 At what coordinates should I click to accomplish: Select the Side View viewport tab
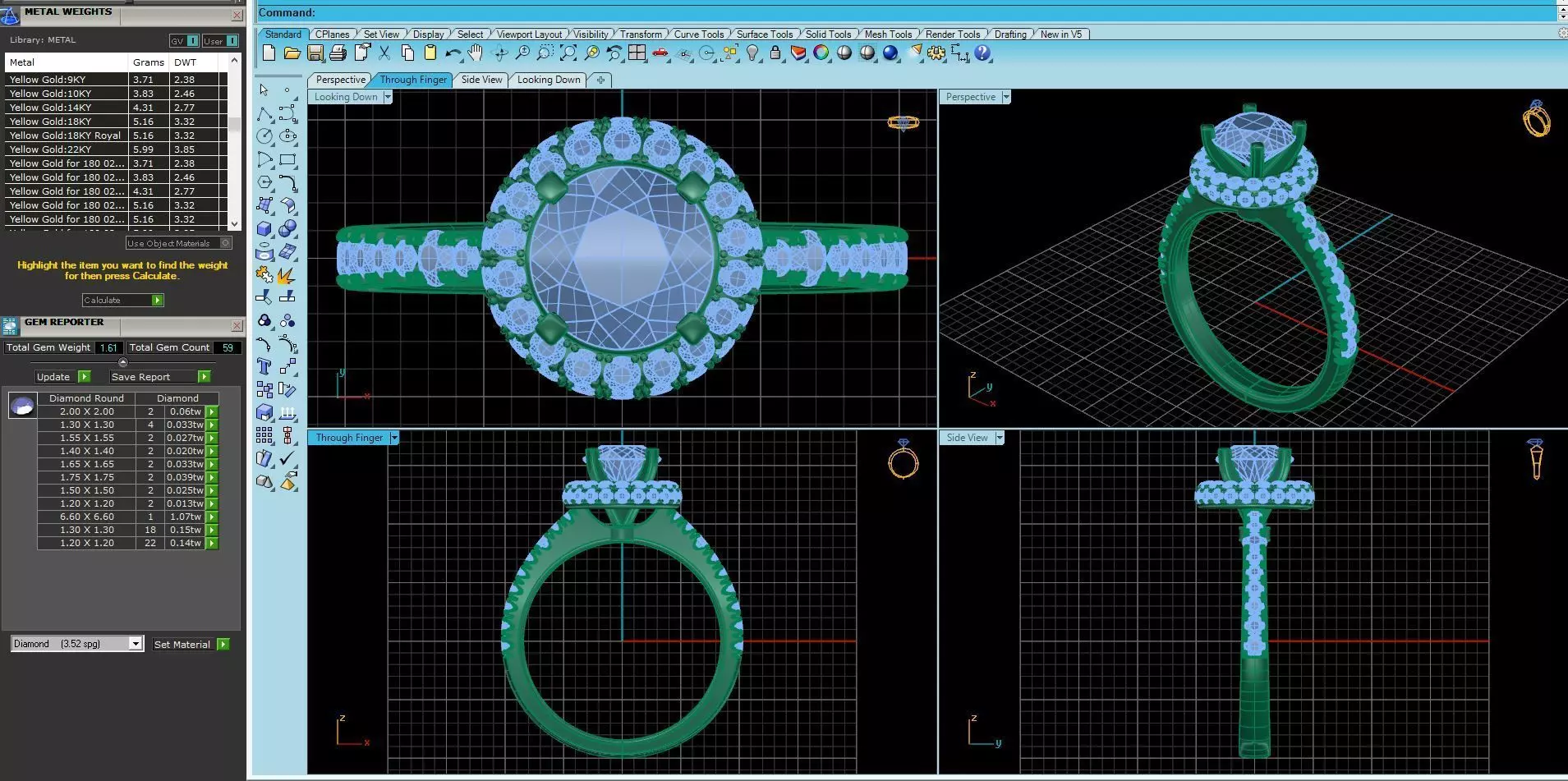[x=481, y=80]
